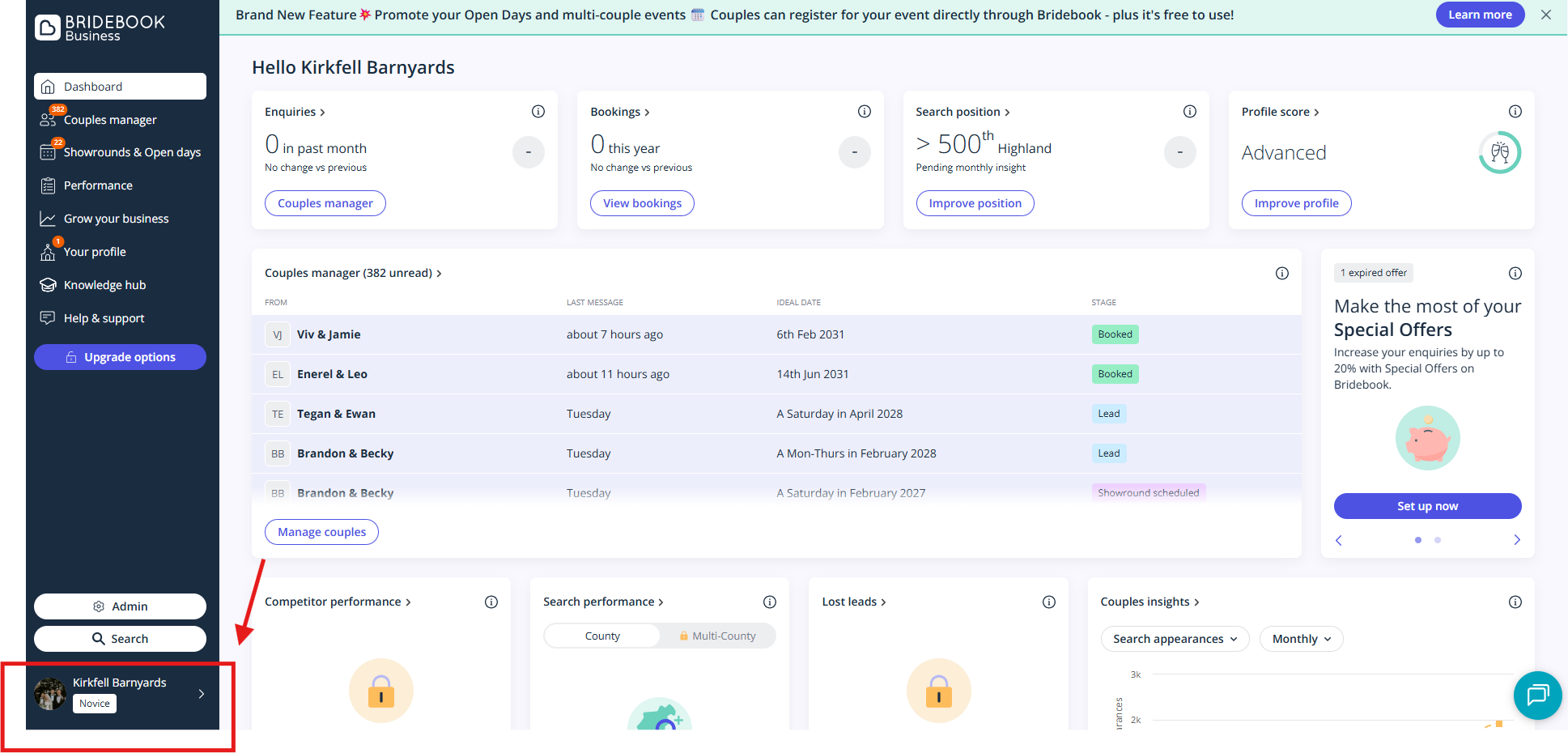Viewport: 1568px width, 753px height.
Task: Click the Lost leads info icon
Action: [1048, 602]
